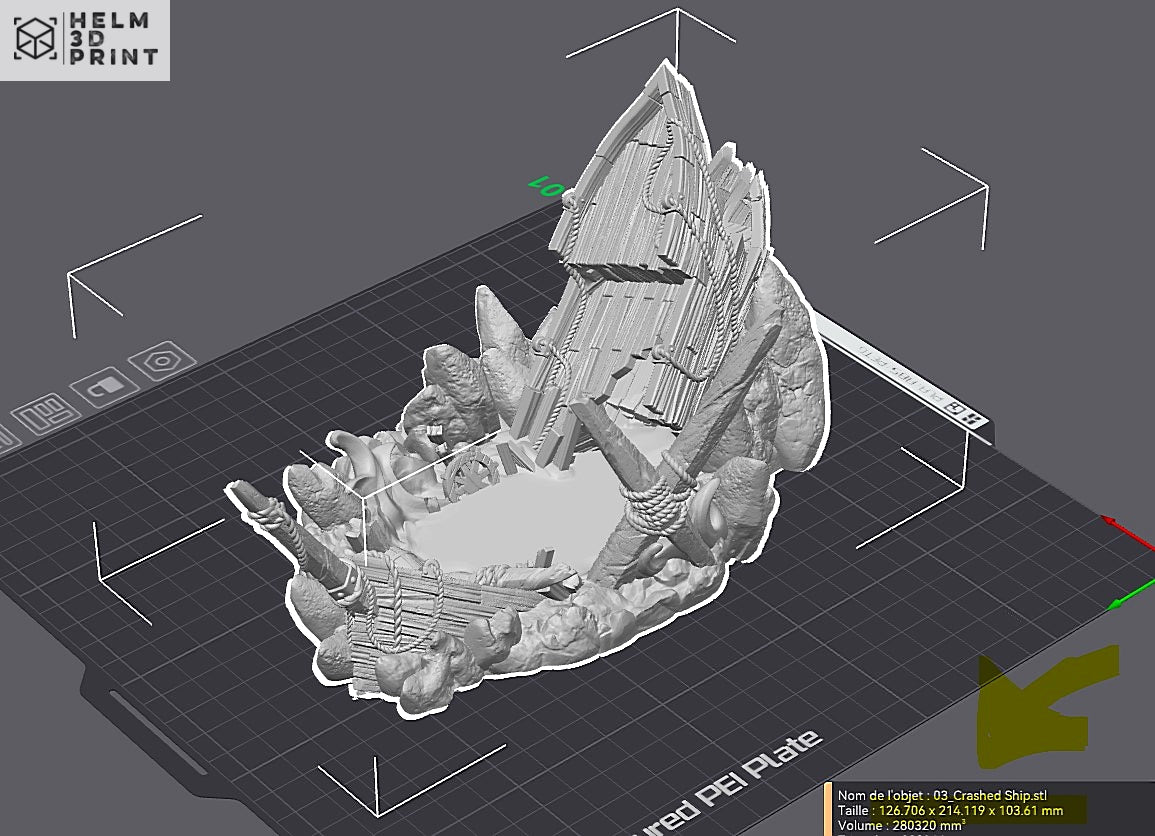Click the green plate number 01 label
1155x836 pixels.
[547, 186]
